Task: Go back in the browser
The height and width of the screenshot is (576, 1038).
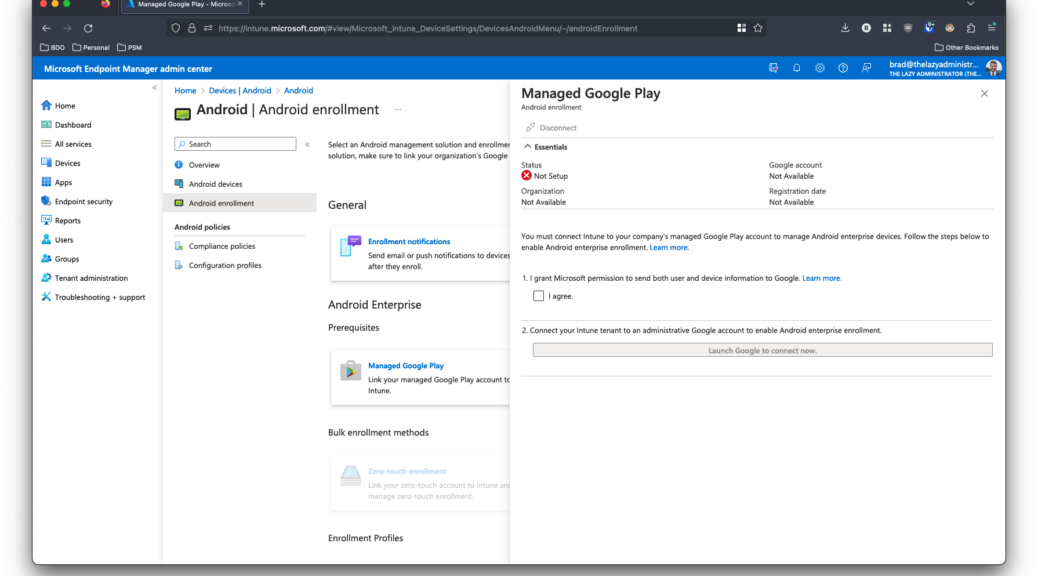Action: (x=46, y=28)
